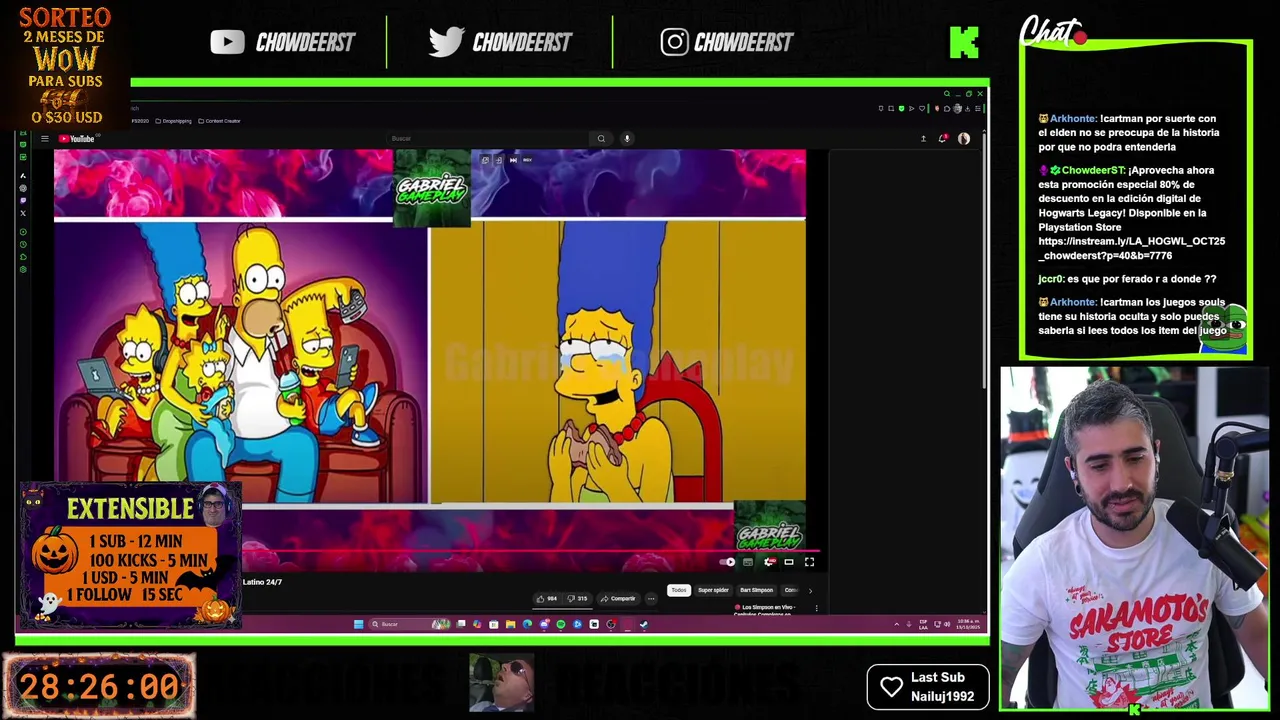Click the ChowdeerST Instagram icon
Screen dimensions: 1280x720
pyautogui.click(x=674, y=42)
